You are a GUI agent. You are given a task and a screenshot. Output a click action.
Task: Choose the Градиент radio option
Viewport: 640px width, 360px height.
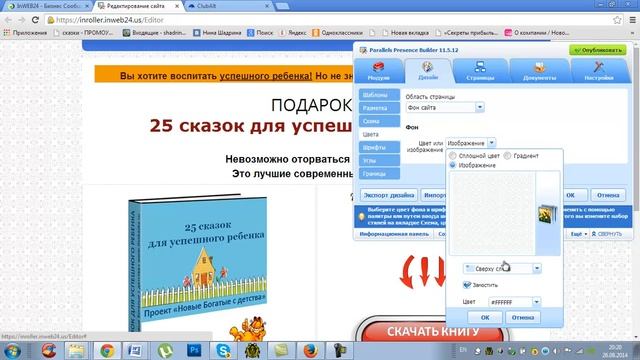click(507, 156)
